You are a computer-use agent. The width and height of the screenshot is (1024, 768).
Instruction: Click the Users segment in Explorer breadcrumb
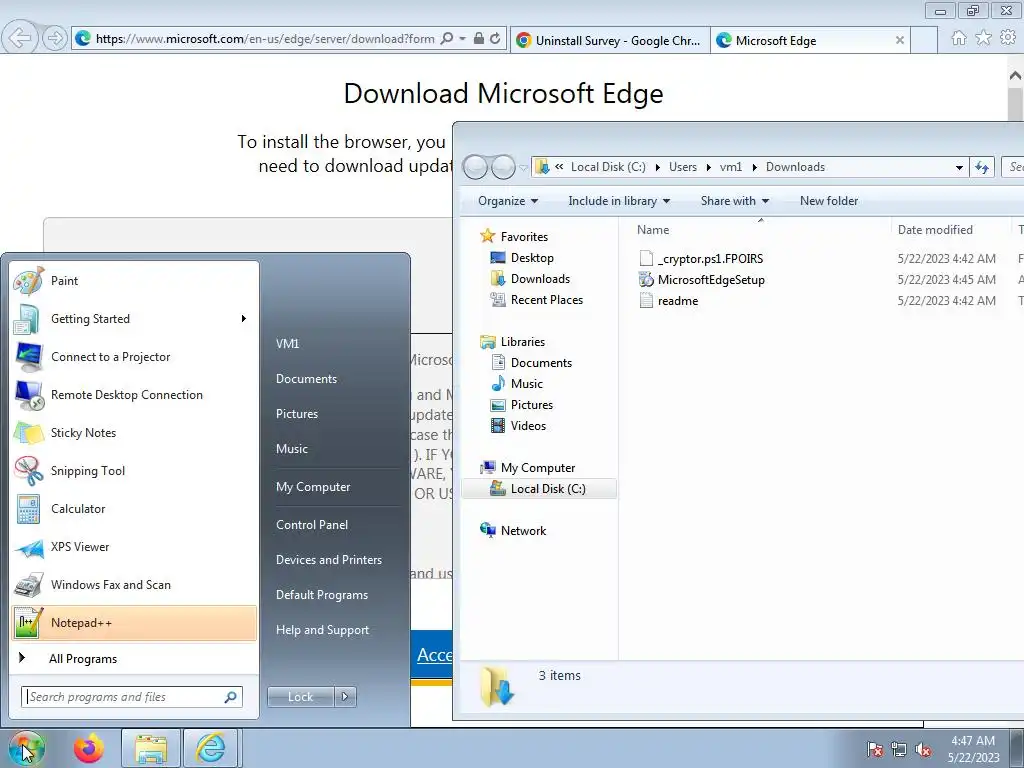click(x=682, y=167)
